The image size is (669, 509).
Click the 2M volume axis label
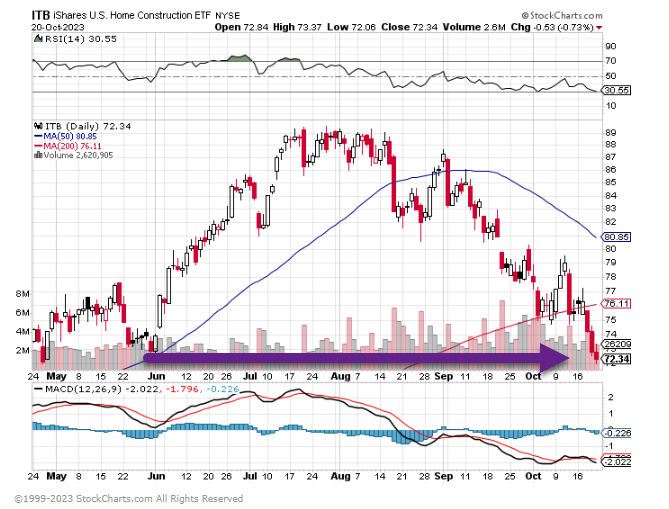tap(23, 350)
